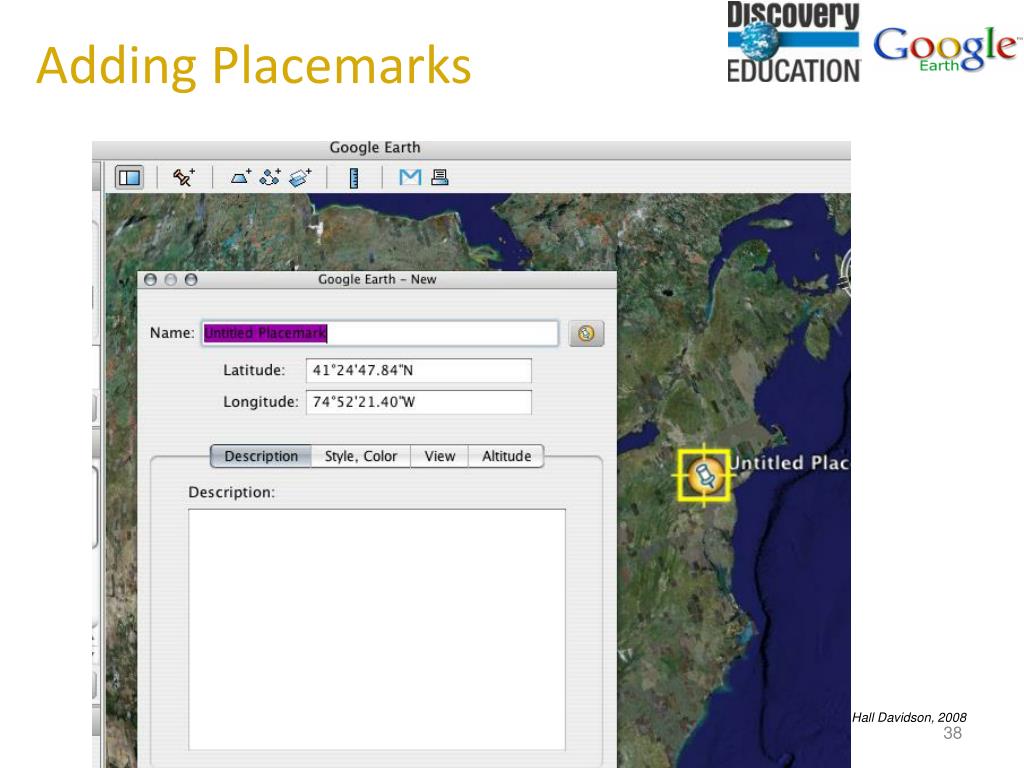Switch to the Altitude tab
Viewport: 1024px width, 768px height.
(x=506, y=456)
